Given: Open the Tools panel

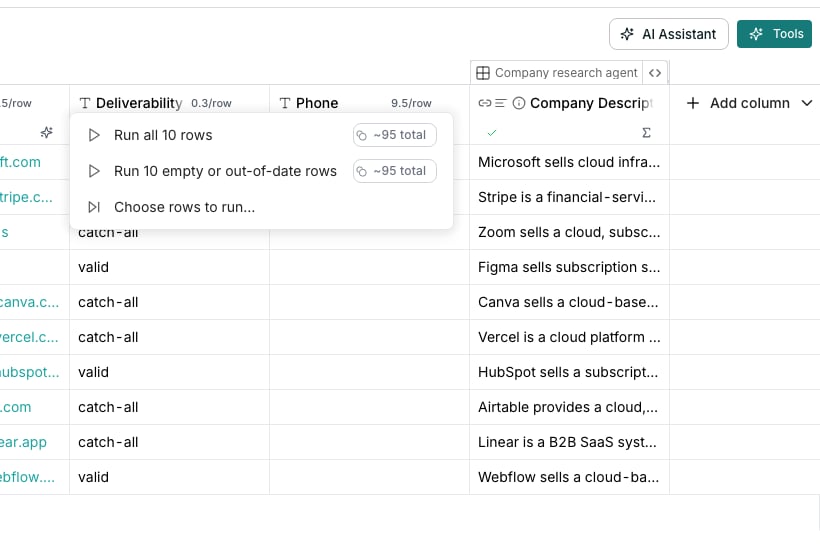Looking at the screenshot, I should pyautogui.click(x=774, y=34).
